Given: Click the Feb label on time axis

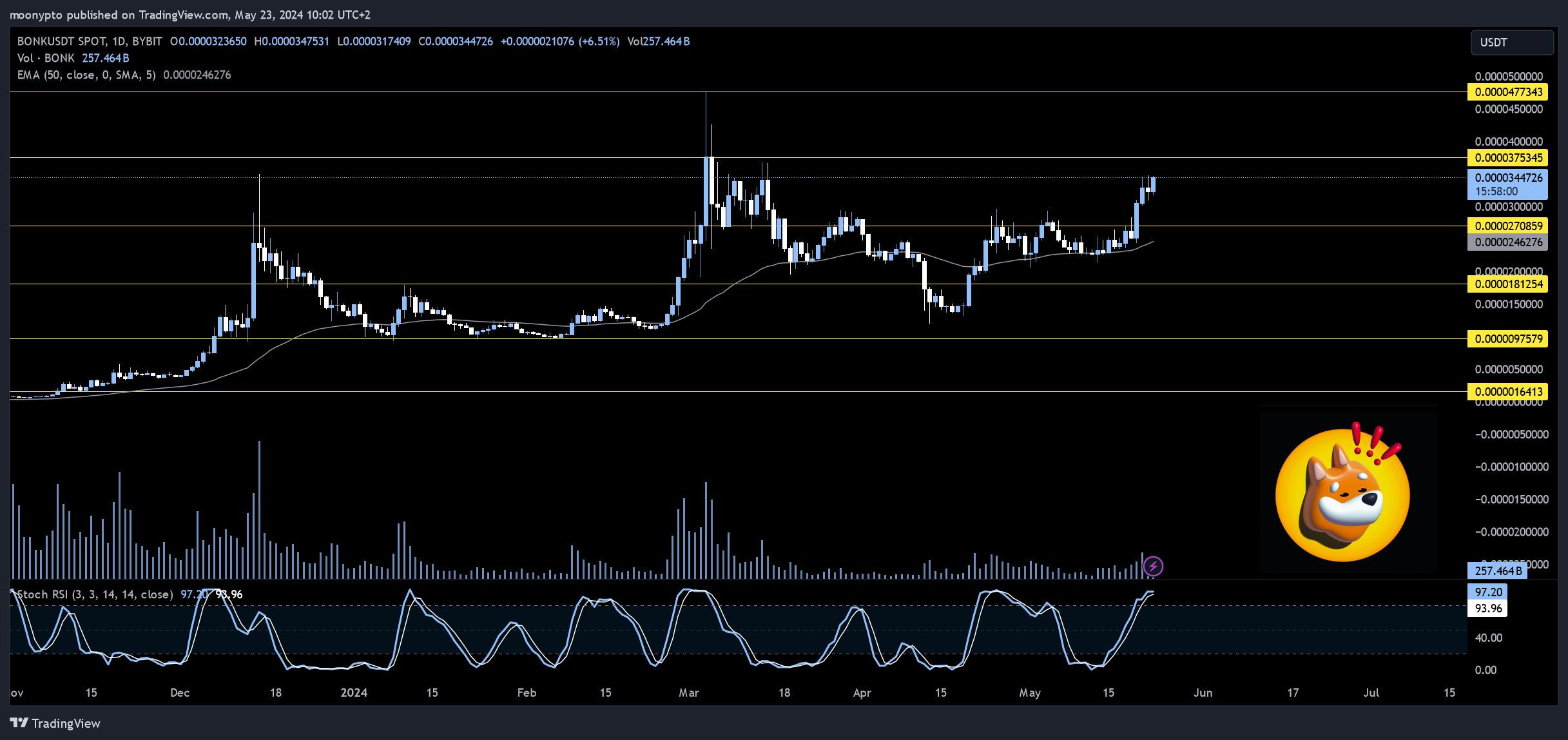Looking at the screenshot, I should click(527, 693).
